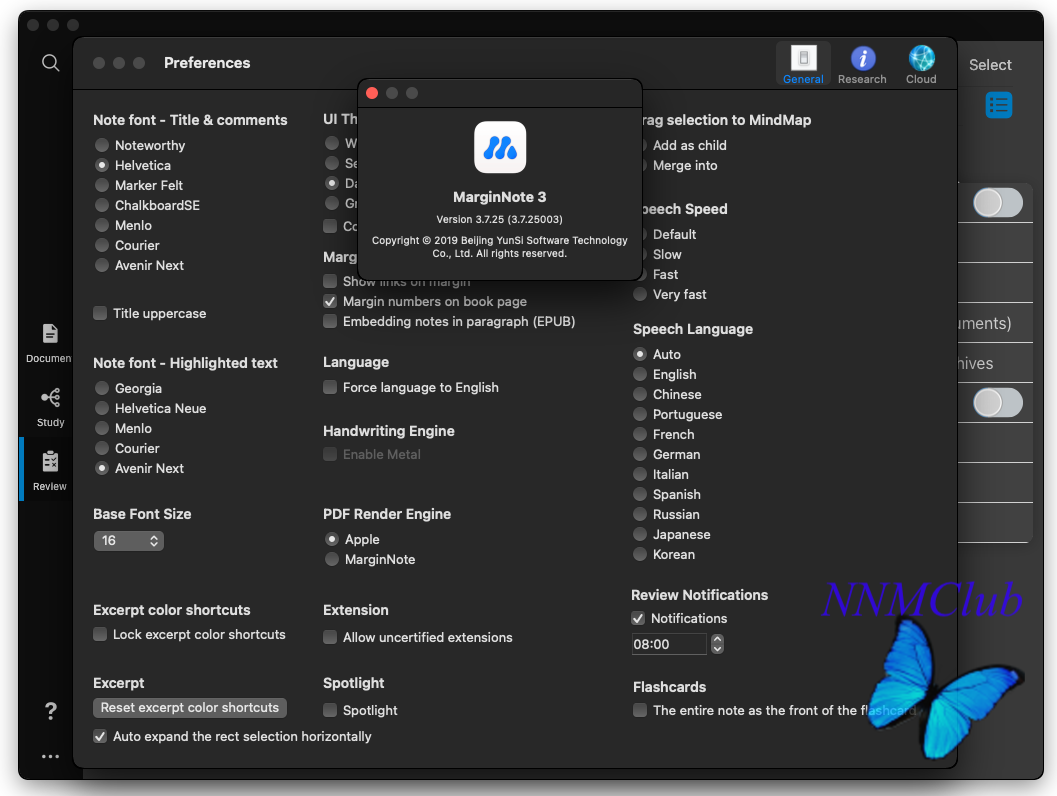The height and width of the screenshot is (796, 1057).
Task: Set speech language to Auto
Action: (640, 355)
